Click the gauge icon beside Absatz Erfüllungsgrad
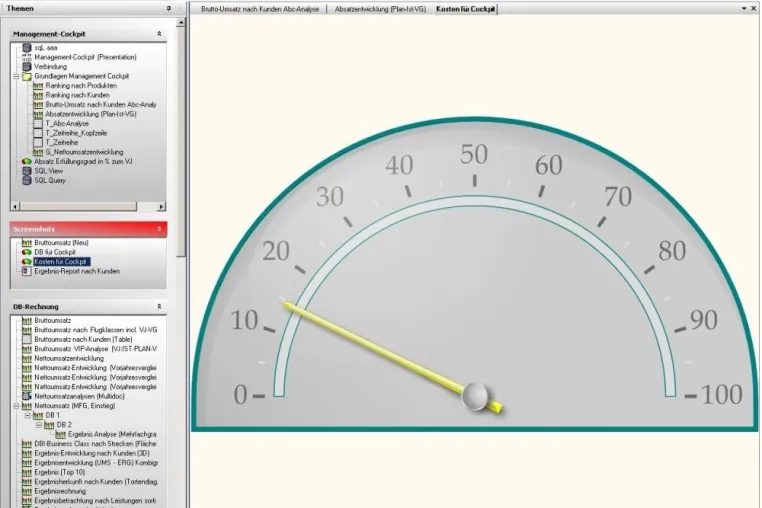The width and height of the screenshot is (762, 508). click(x=27, y=161)
